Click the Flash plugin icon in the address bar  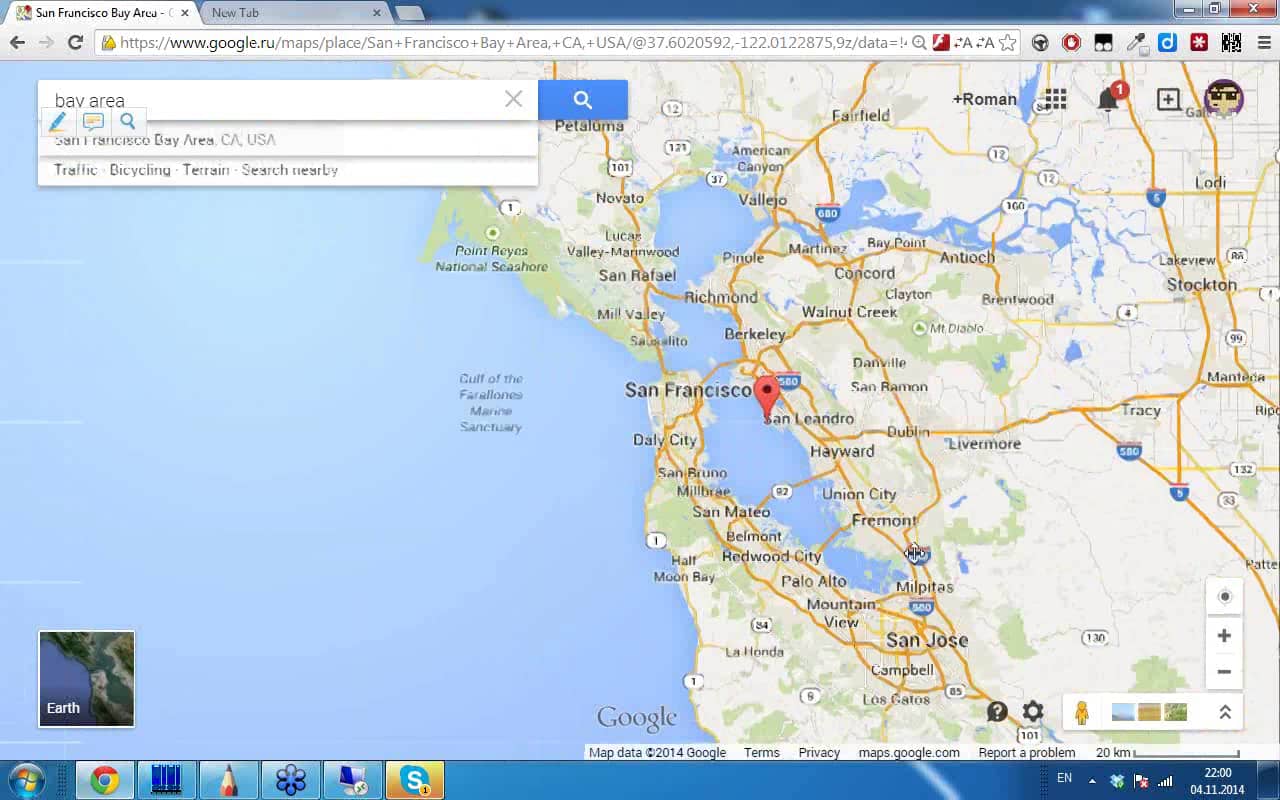(940, 43)
